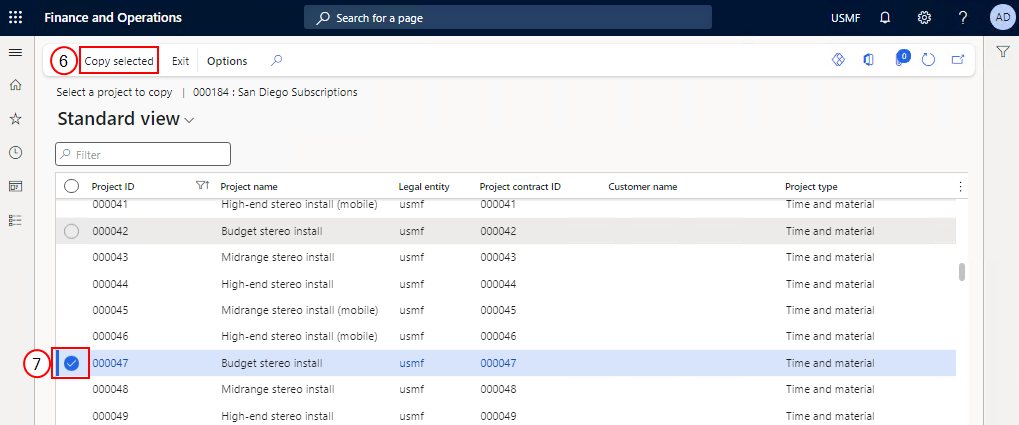Open the settings gear menu
Screen dimensions: 1019x425
[x=924, y=18]
